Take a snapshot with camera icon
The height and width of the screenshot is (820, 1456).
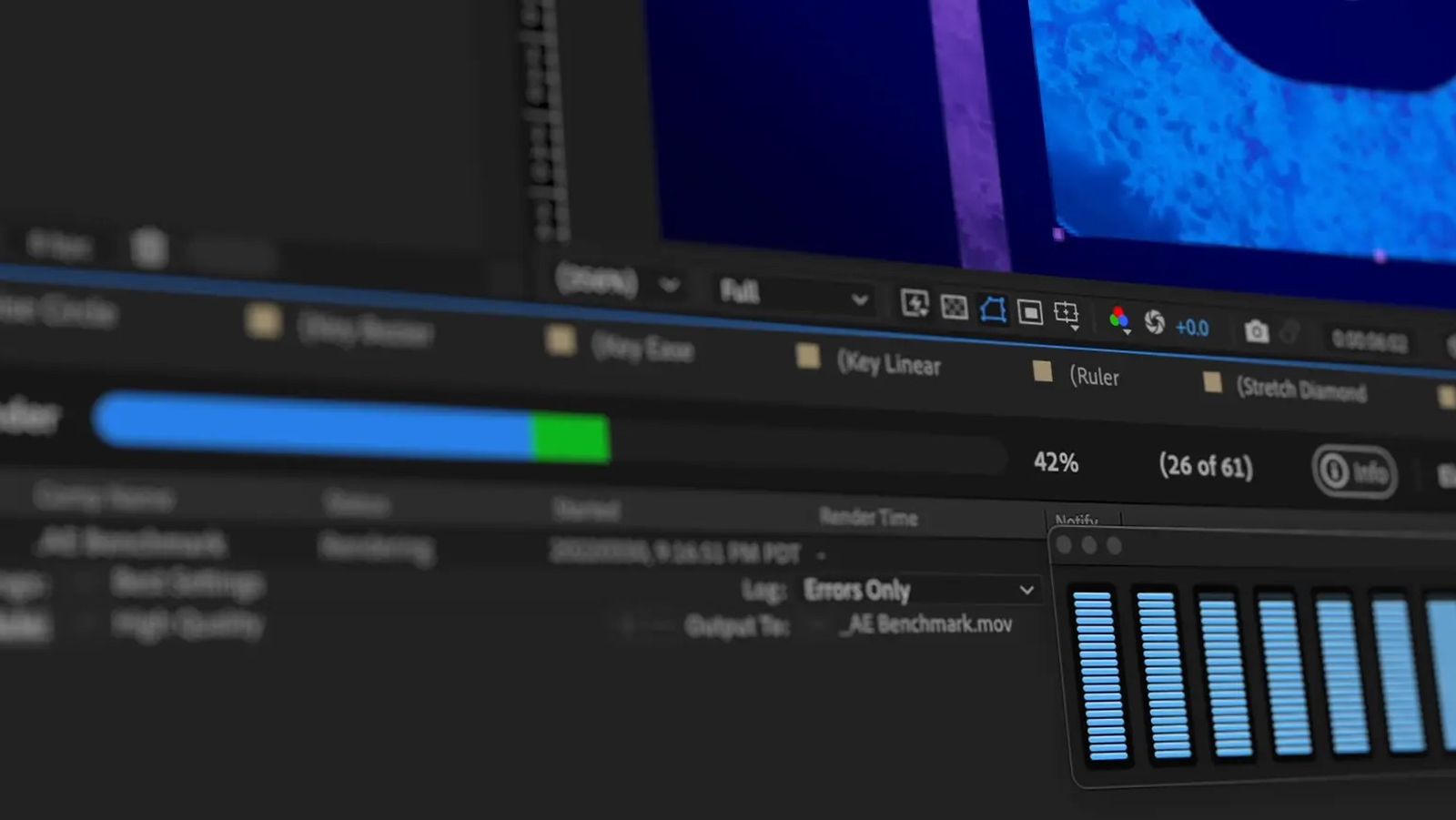(1256, 331)
